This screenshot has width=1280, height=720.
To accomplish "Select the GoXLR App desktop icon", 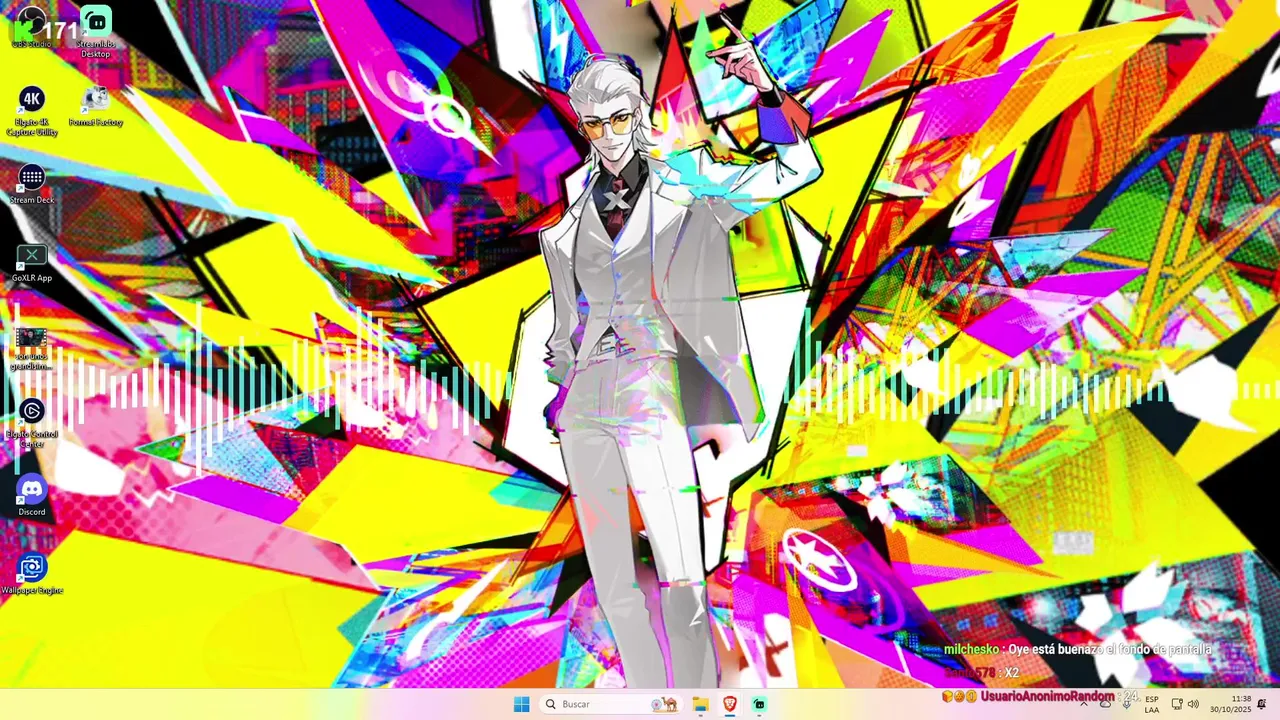I will tap(32, 262).
